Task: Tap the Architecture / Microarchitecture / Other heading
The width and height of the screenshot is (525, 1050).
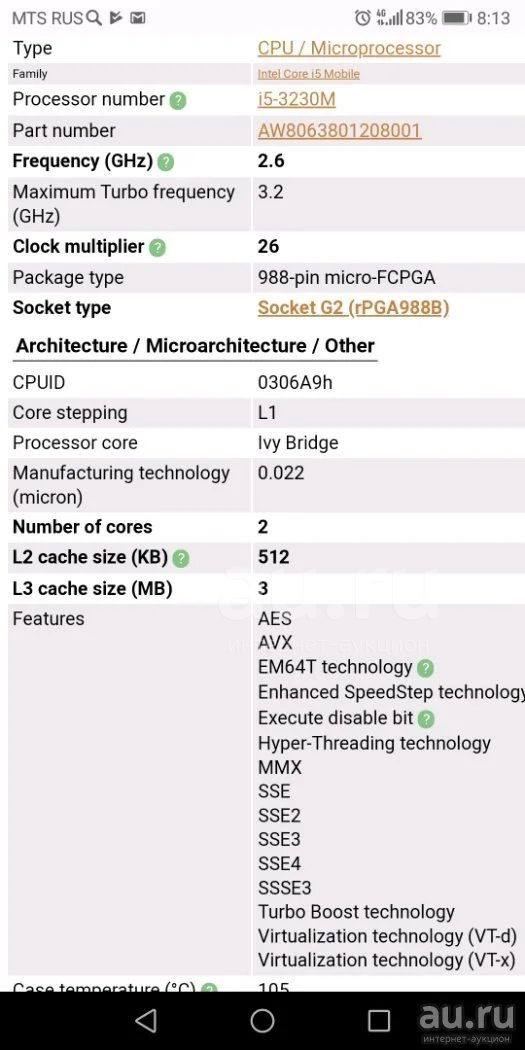Action: 195,346
